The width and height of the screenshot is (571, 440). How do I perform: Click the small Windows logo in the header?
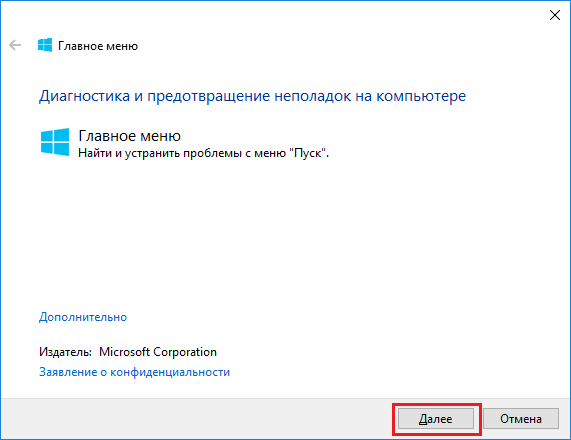coord(45,46)
